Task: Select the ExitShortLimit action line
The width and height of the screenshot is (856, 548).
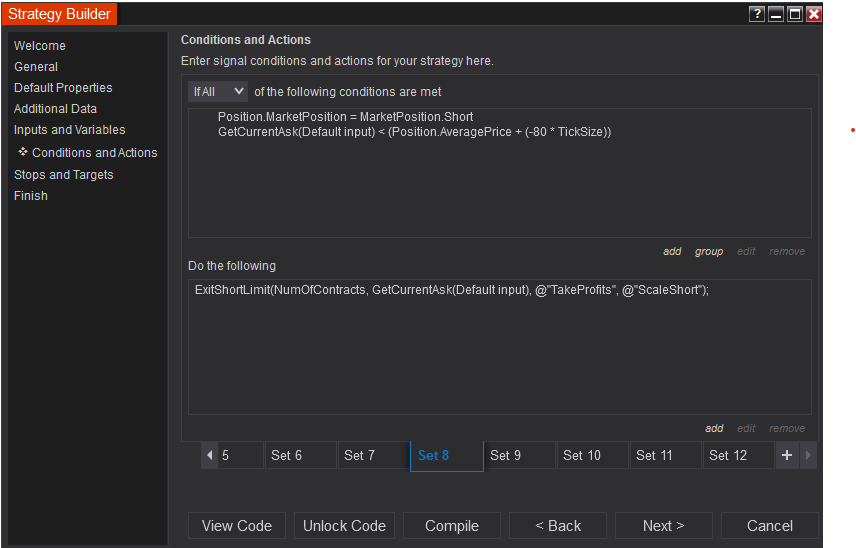Action: click(451, 290)
